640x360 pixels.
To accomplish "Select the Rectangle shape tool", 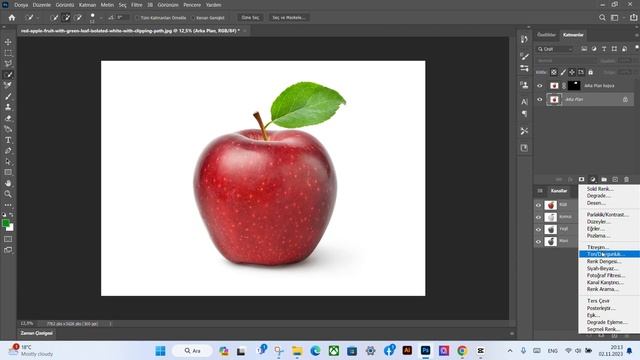I will [x=8, y=172].
